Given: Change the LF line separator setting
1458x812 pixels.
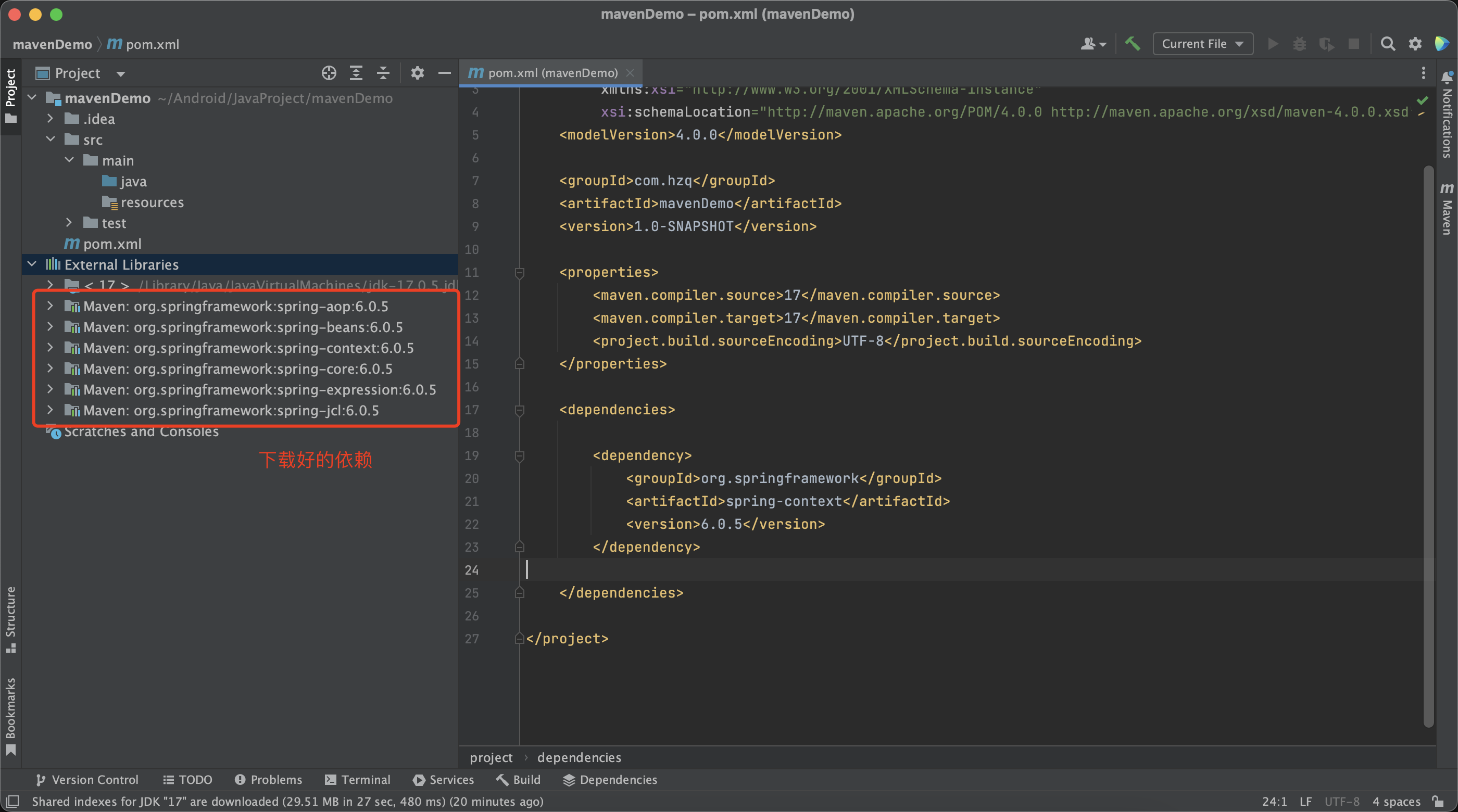Looking at the screenshot, I should 1306,801.
